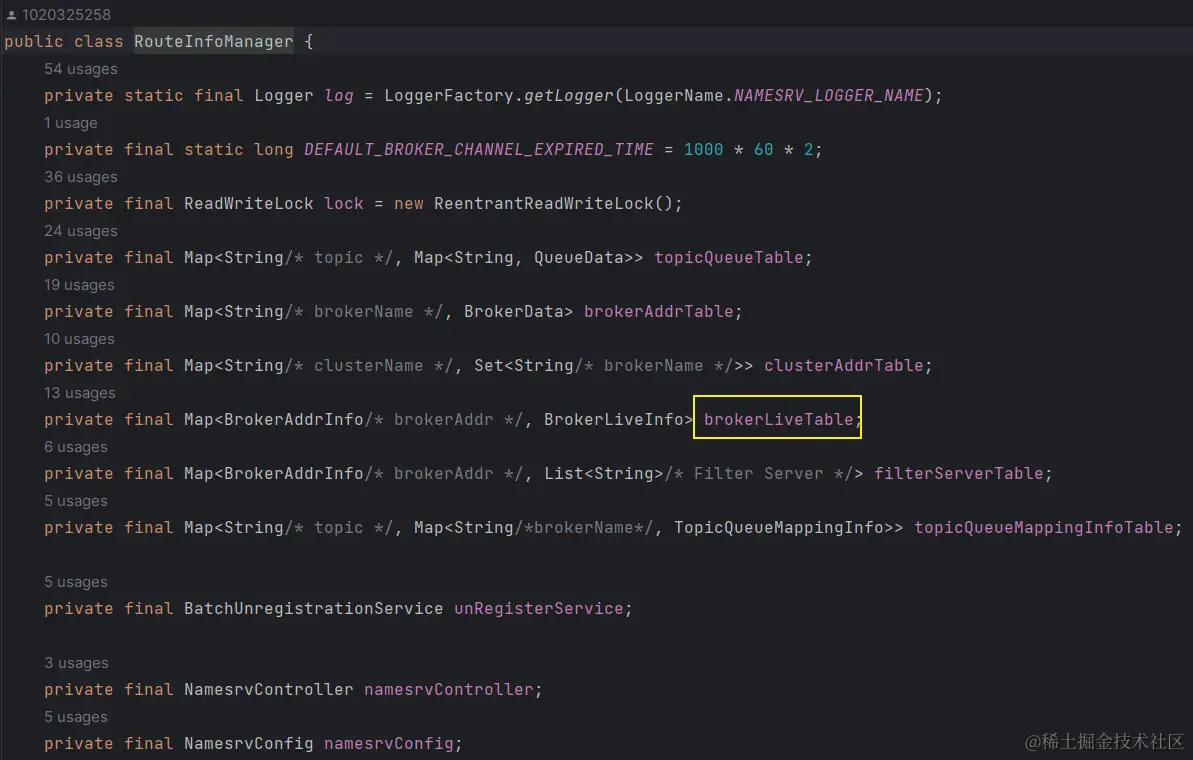The height and width of the screenshot is (760, 1193).
Task: Click the ReadWriteLock type name
Action: click(x=249, y=204)
